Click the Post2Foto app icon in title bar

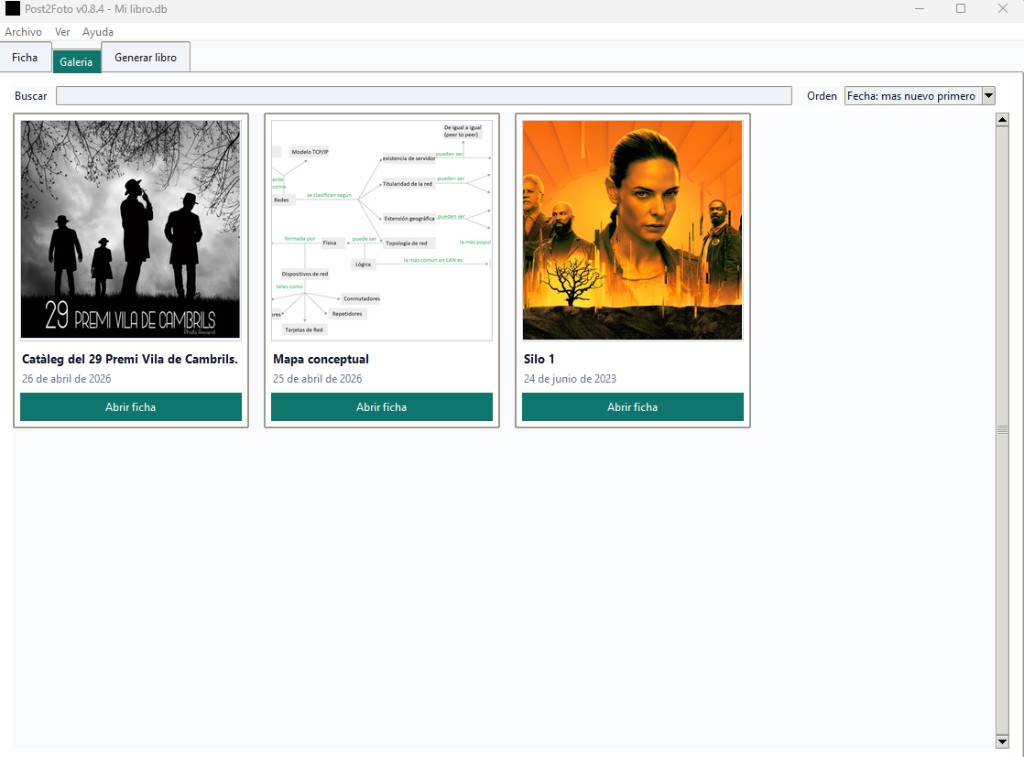click(x=12, y=9)
